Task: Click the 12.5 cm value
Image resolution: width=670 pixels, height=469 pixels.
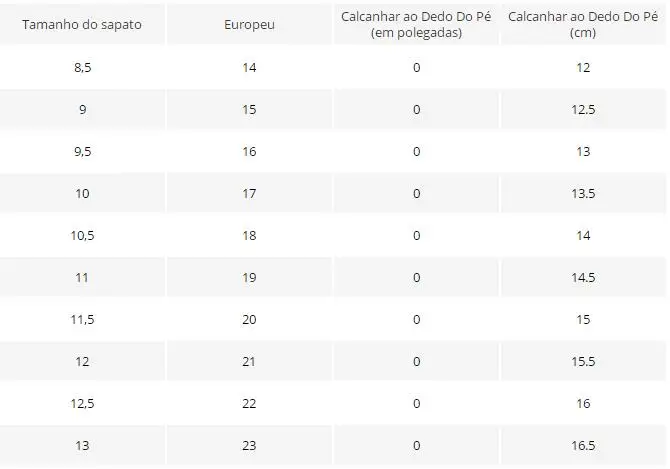Action: pyautogui.click(x=583, y=110)
